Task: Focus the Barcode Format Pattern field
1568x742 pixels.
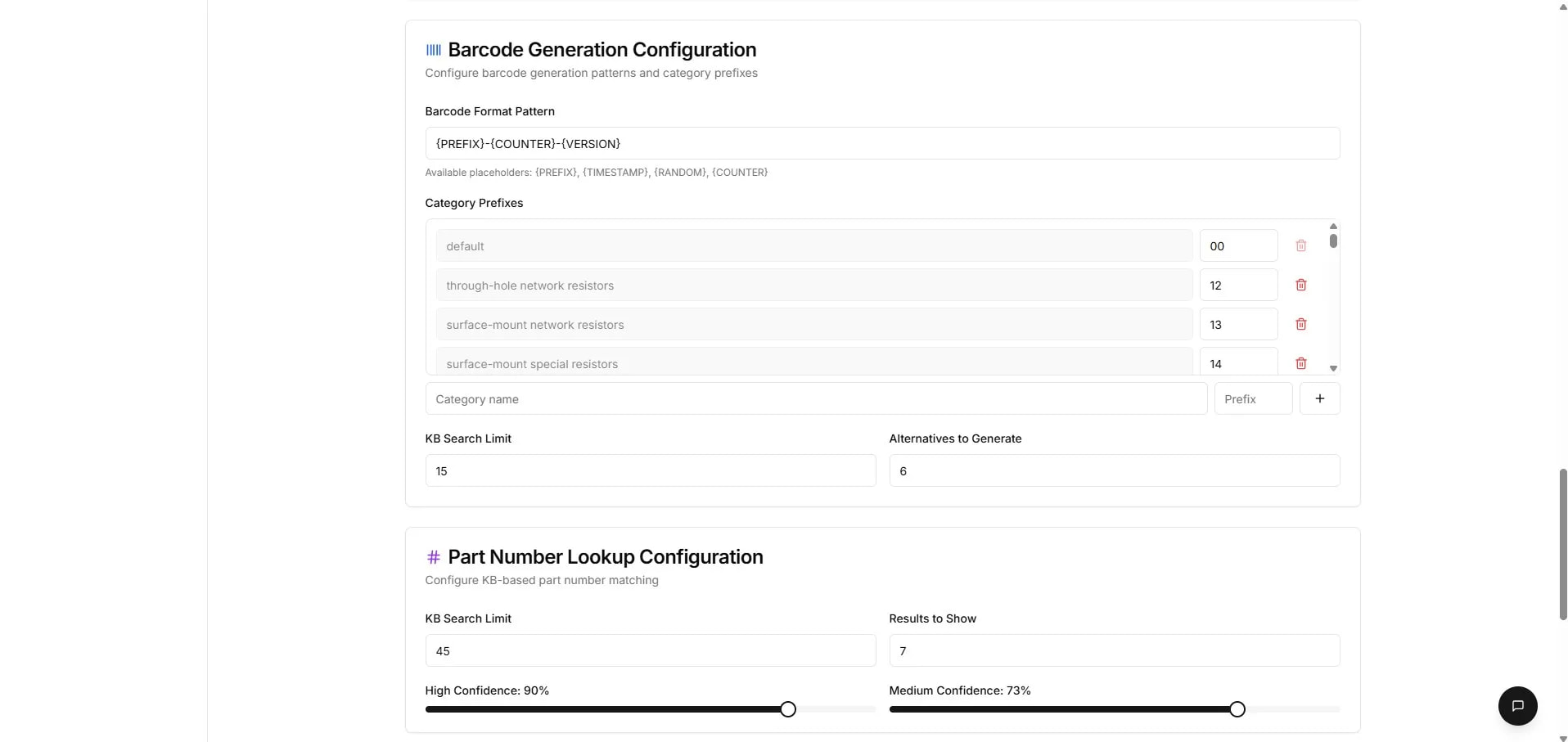Action: 882,143
